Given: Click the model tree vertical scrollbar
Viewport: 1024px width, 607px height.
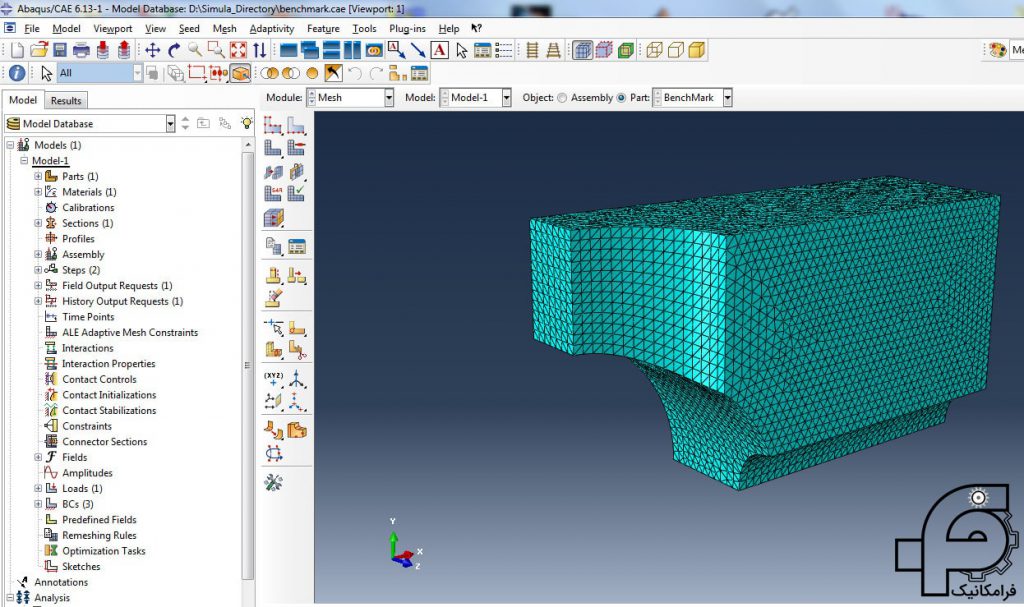Looking at the screenshot, I should (248, 365).
